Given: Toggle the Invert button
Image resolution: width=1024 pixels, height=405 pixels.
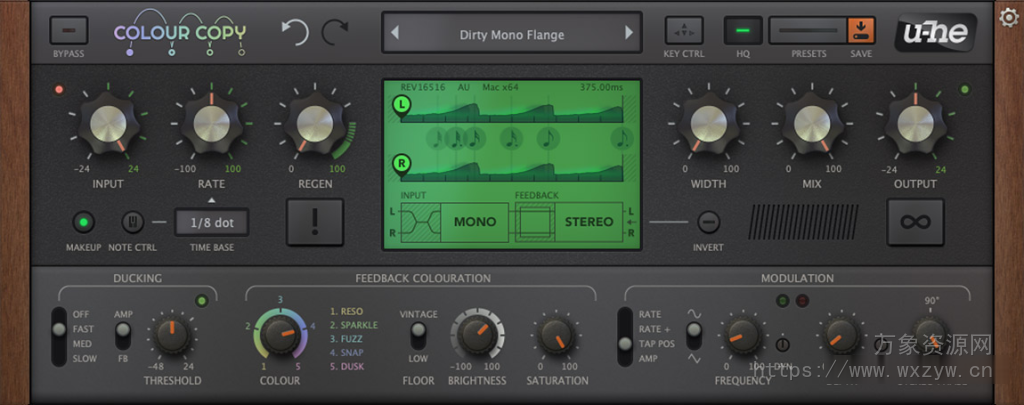Looking at the screenshot, I should (x=708, y=221).
